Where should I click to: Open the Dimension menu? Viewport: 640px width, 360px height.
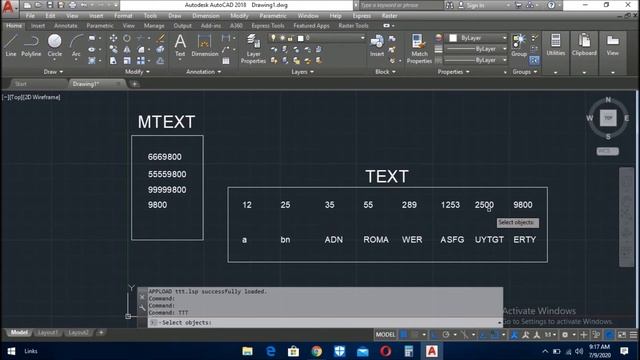pos(206,16)
